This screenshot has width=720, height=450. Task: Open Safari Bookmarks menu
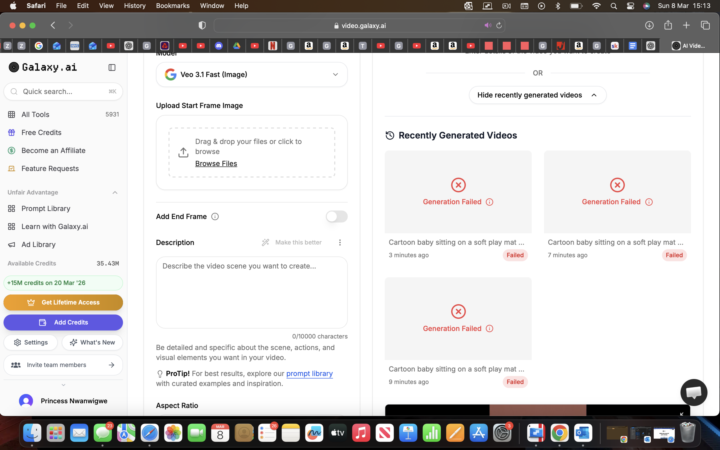[173, 6]
